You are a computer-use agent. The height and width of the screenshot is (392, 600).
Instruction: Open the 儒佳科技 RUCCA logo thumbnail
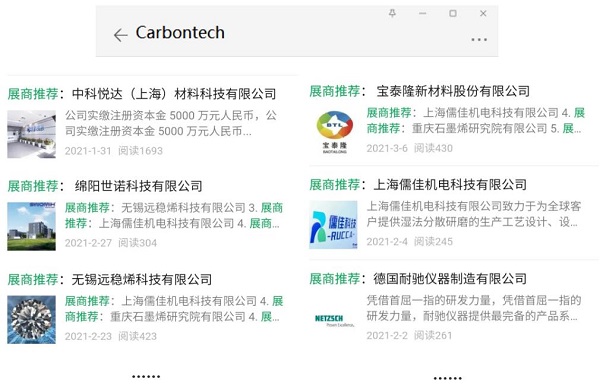pyautogui.click(x=333, y=225)
